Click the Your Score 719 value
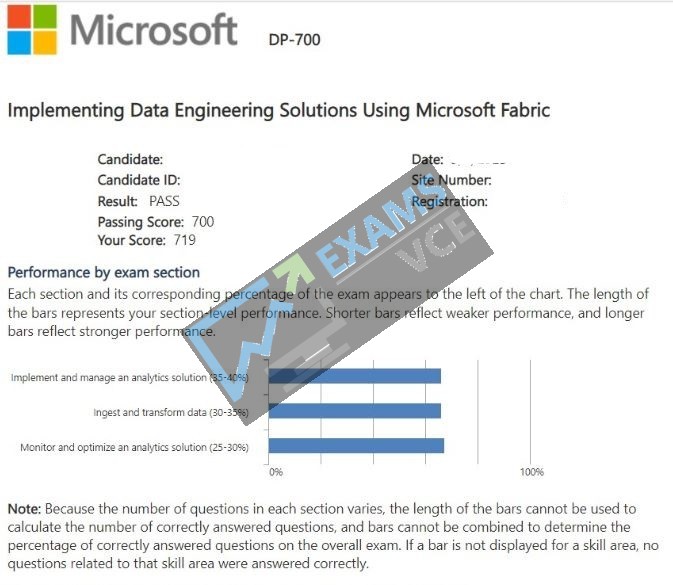Image resolution: width=673 pixels, height=585 pixels. (x=185, y=239)
